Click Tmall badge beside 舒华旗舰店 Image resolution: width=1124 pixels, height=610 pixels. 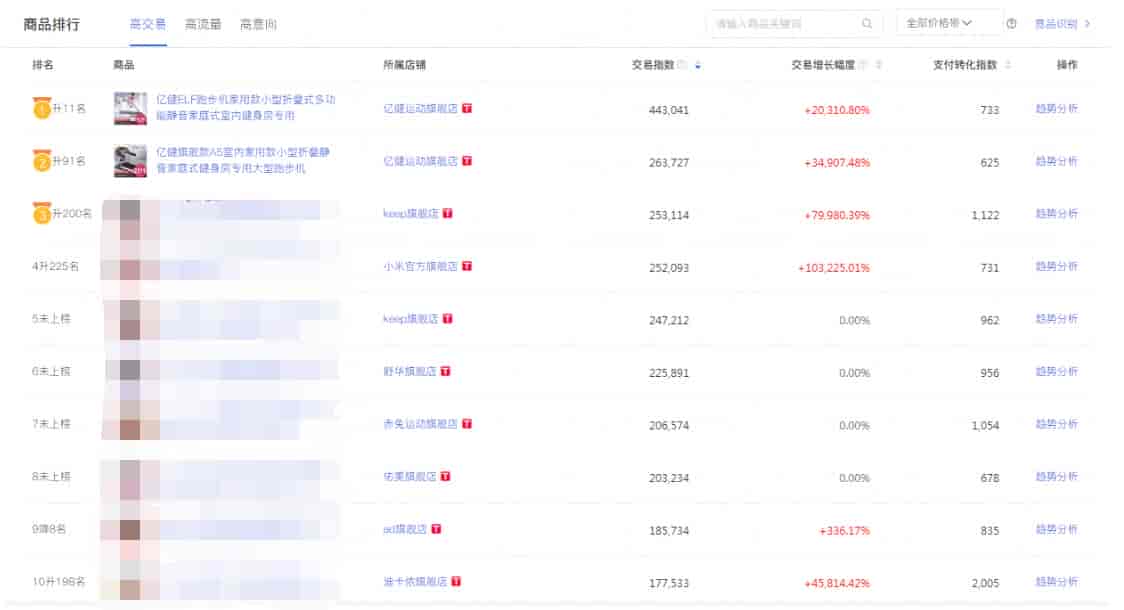(445, 371)
